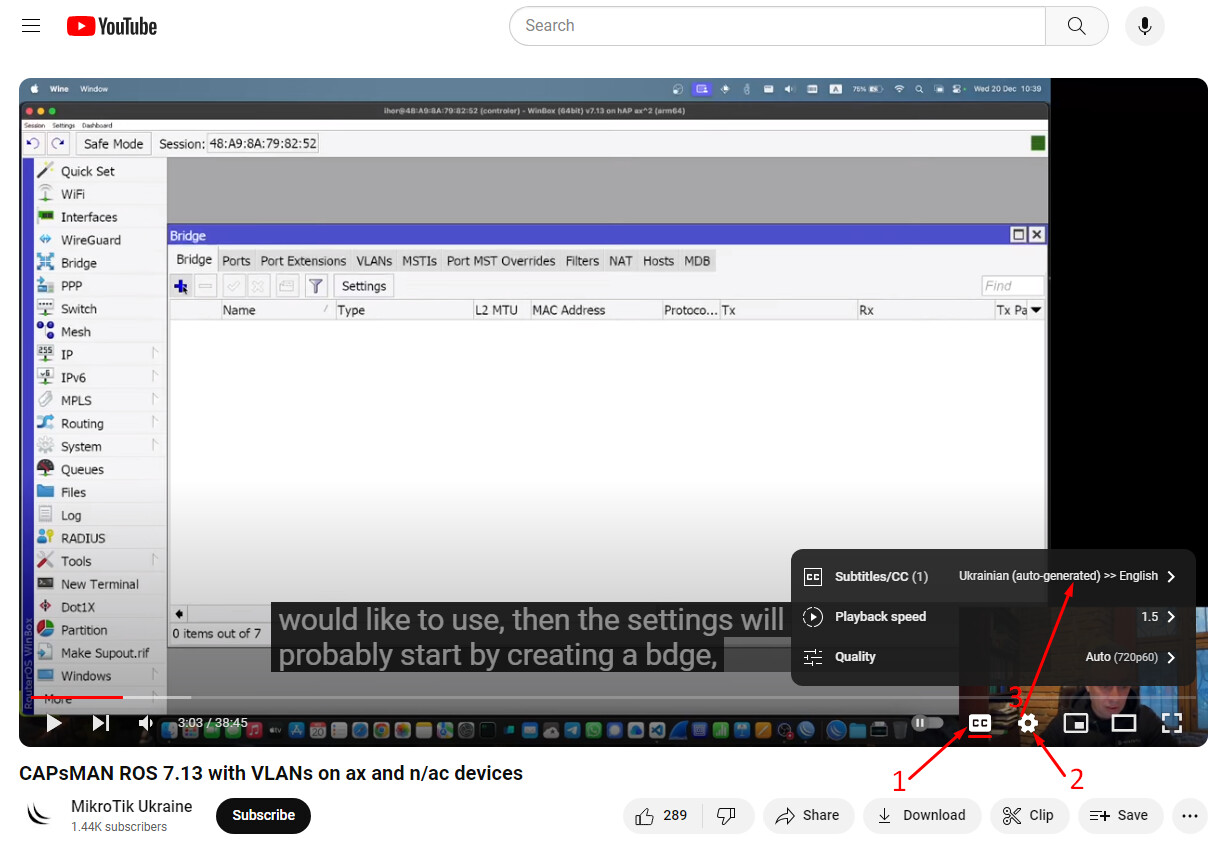Open Bridge columns dropdown arrow
The image size is (1222, 850).
(x=1037, y=310)
